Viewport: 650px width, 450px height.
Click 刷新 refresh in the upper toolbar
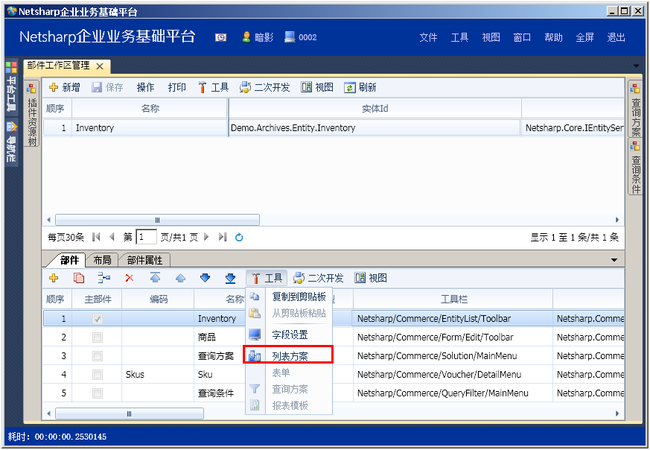[x=360, y=87]
